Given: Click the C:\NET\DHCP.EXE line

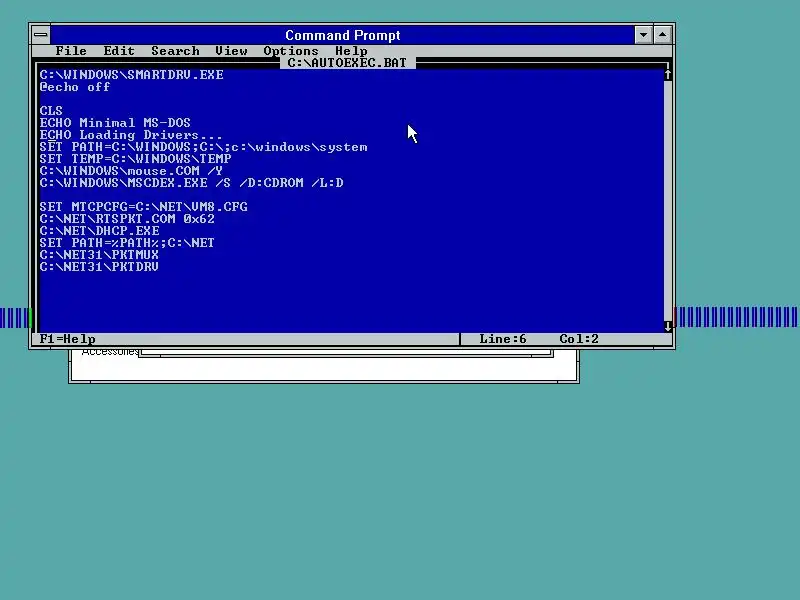Looking at the screenshot, I should point(99,231).
